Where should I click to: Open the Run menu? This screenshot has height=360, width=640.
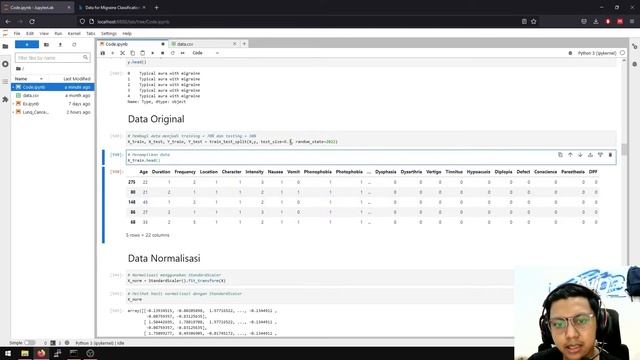tap(58, 33)
